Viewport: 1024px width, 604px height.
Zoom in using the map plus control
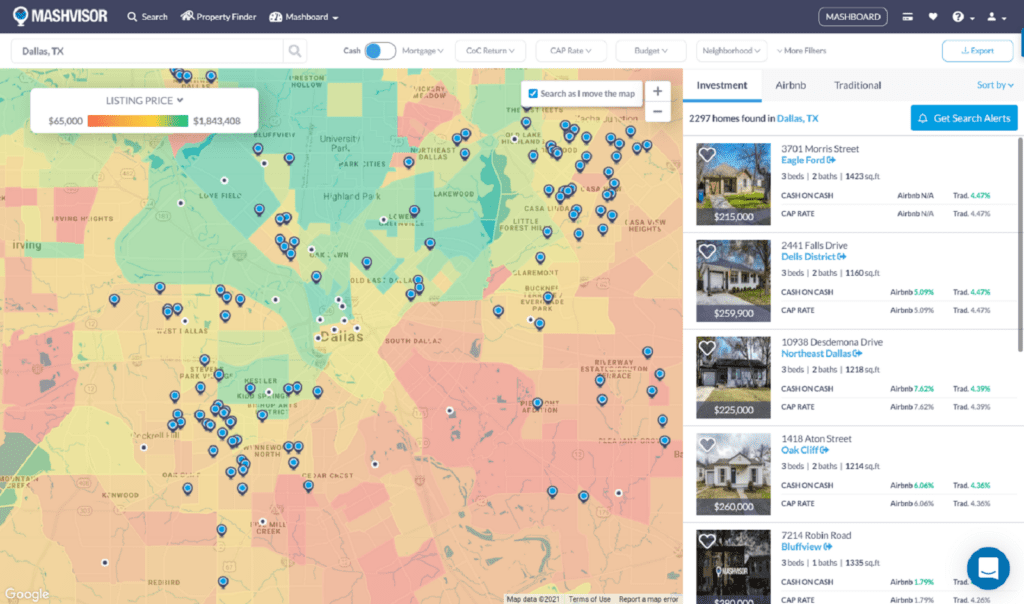pos(657,90)
